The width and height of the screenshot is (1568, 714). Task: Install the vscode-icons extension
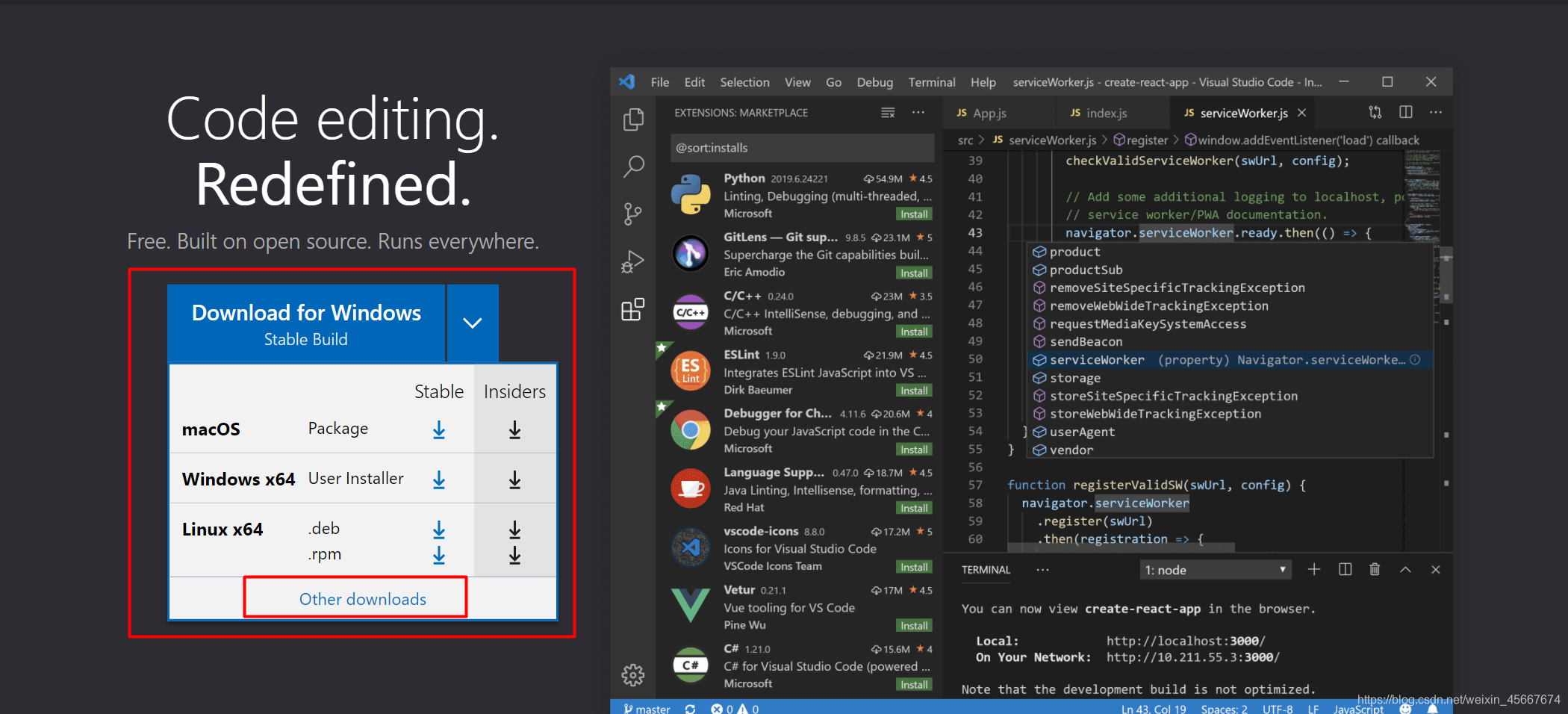(914, 568)
